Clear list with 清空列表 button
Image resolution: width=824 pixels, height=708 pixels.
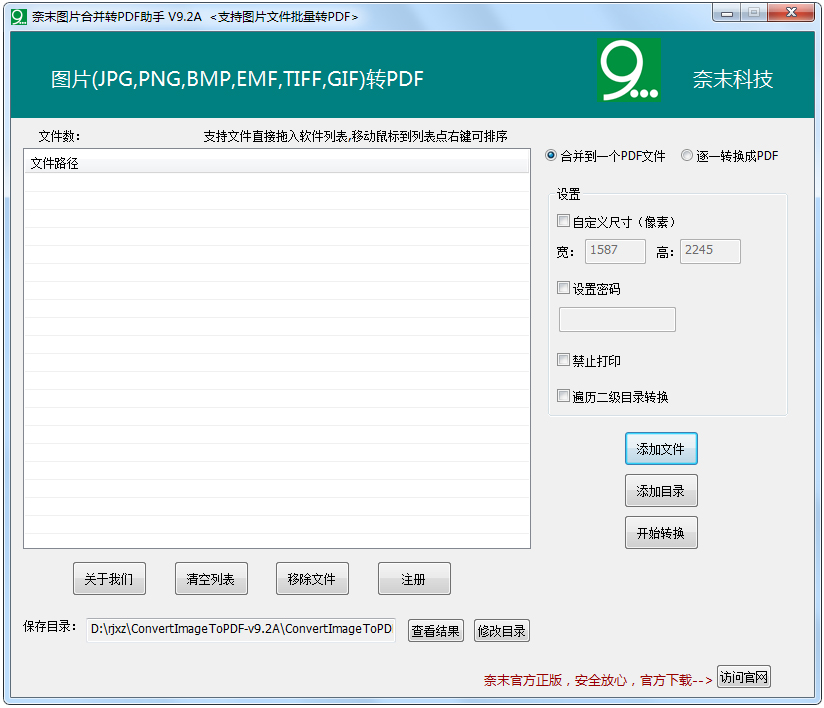(211, 579)
